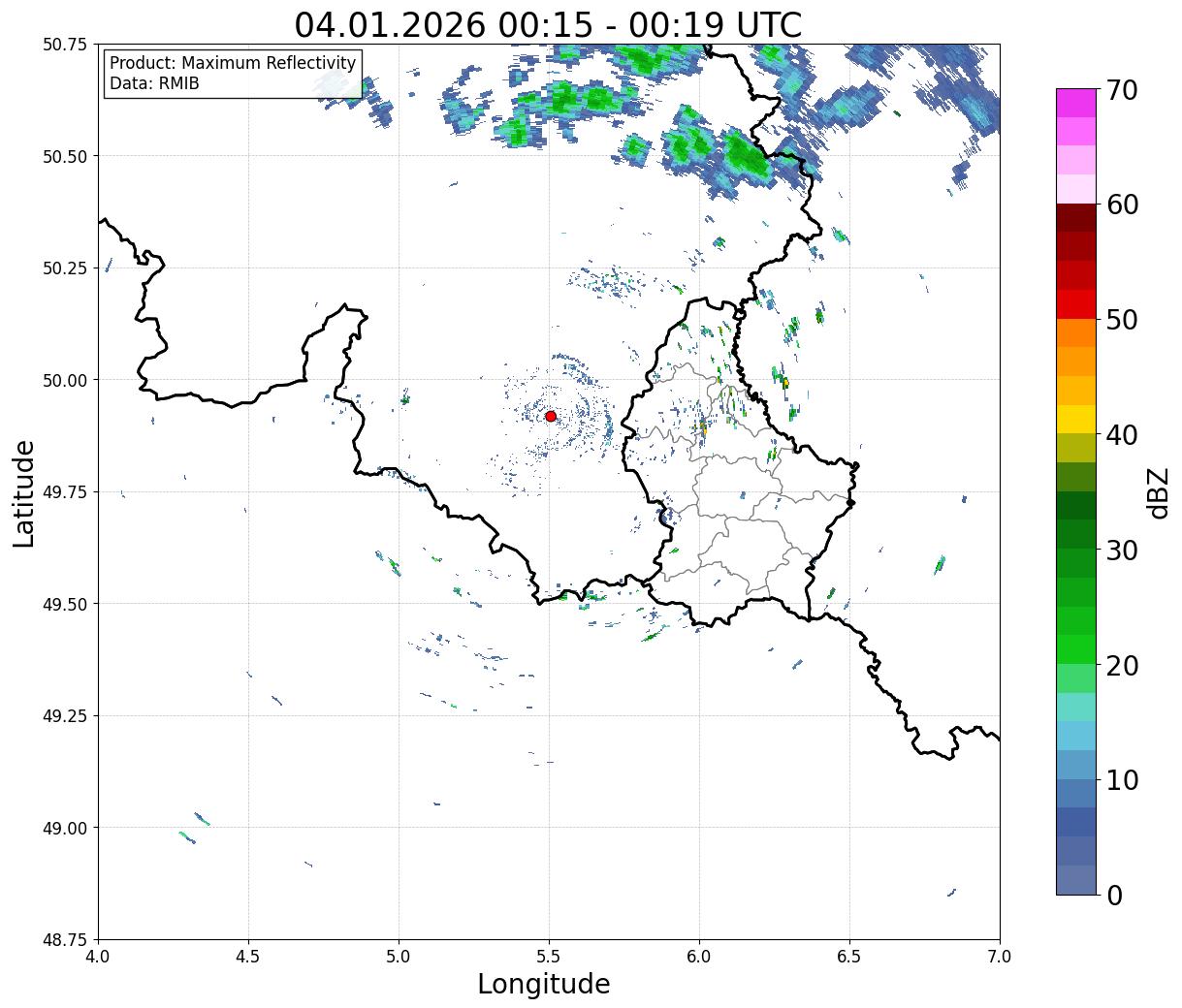This screenshot has height=1008, width=1182.
Task: Click the colorbar tick label 60
Action: click(1122, 205)
